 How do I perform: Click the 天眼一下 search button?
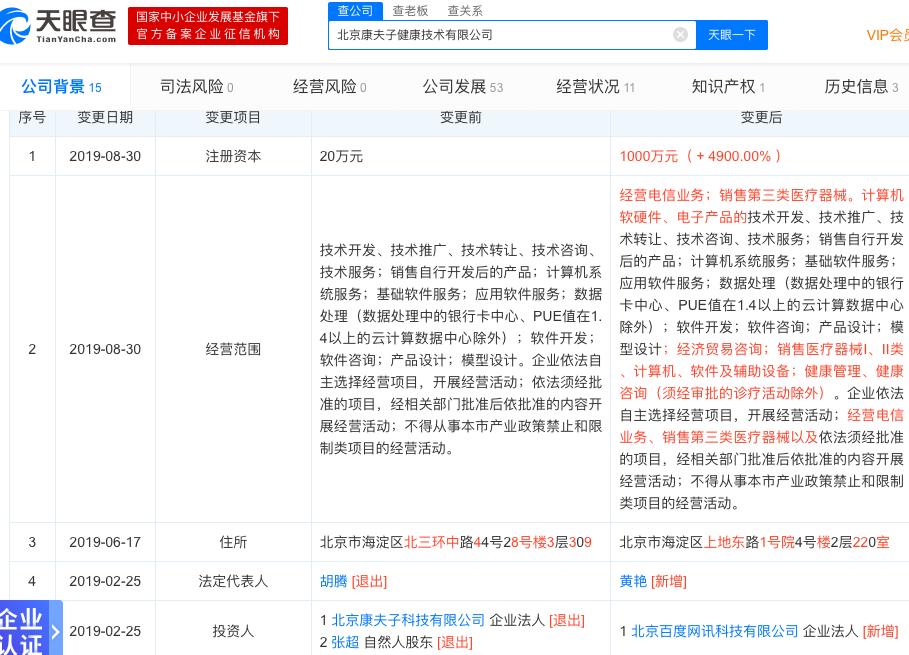(732, 34)
